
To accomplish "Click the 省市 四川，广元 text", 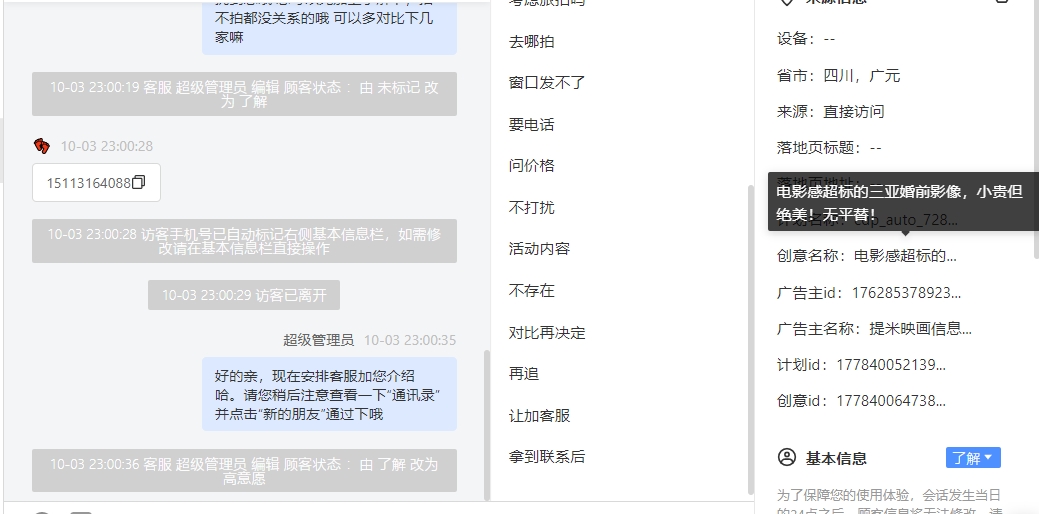I will tap(838, 76).
